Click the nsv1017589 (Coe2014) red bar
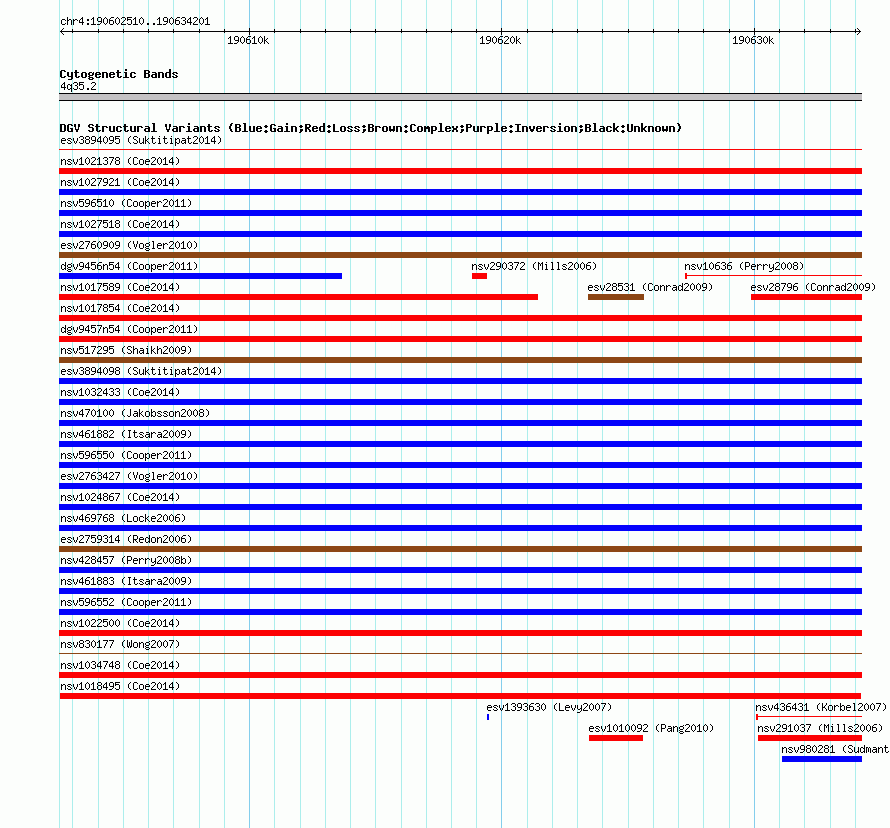 click(x=299, y=297)
